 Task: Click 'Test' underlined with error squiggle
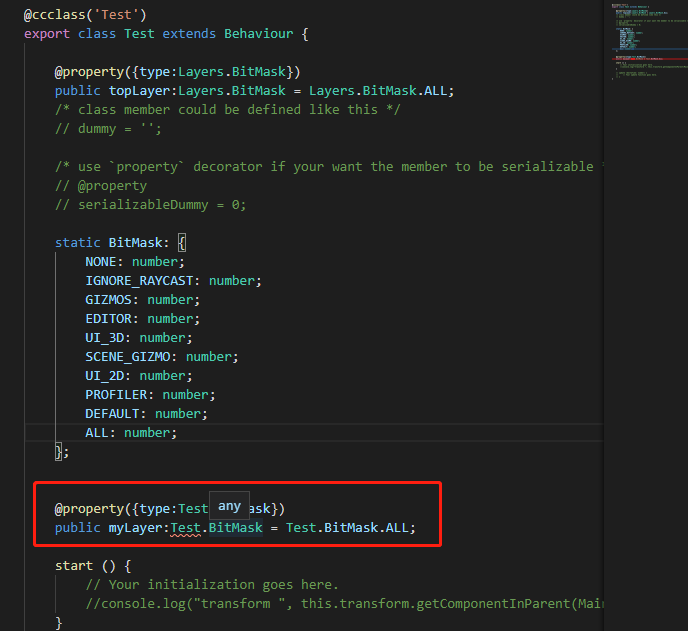pos(185,528)
